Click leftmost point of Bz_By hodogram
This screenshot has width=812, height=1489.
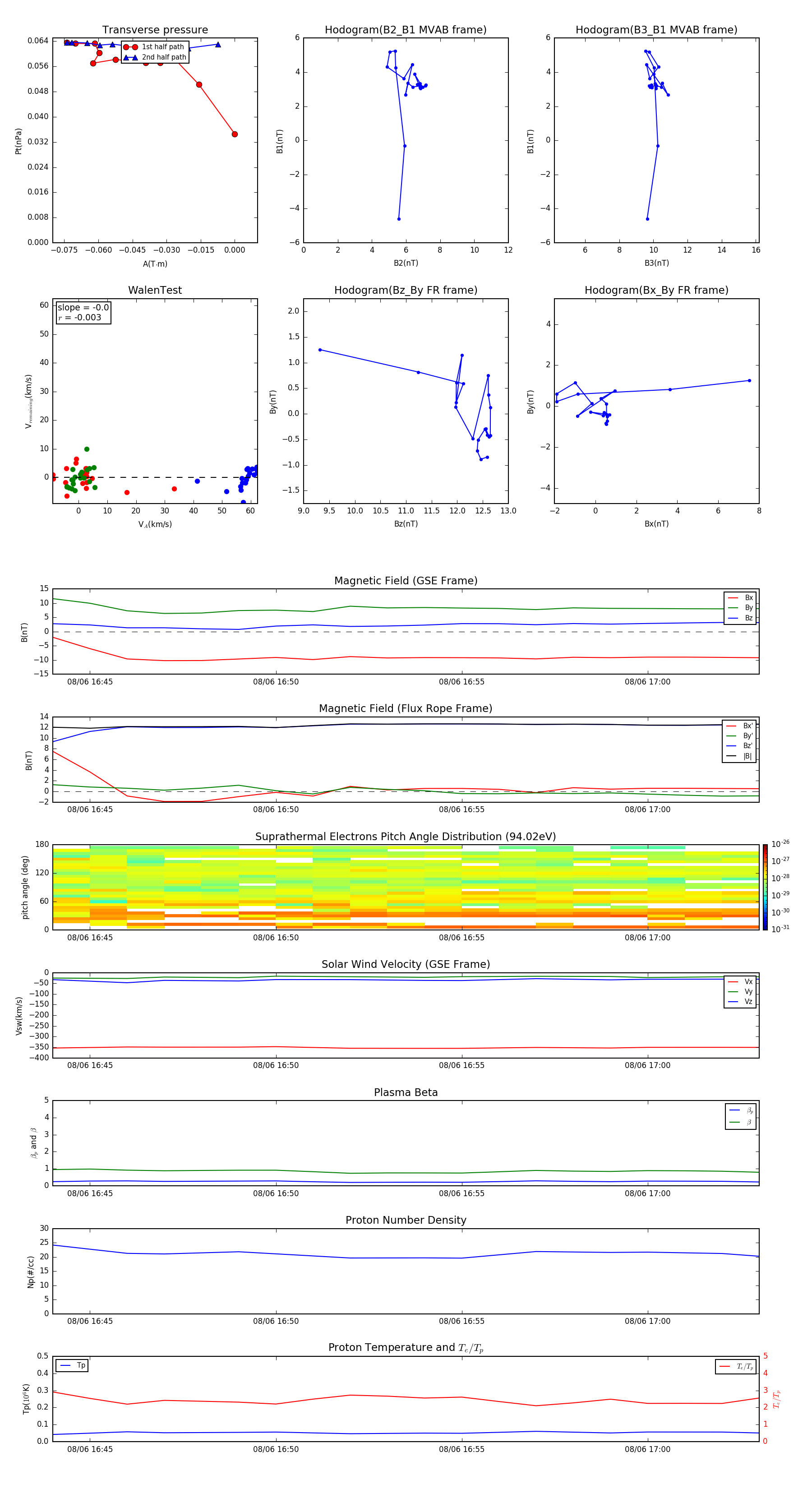pos(320,350)
